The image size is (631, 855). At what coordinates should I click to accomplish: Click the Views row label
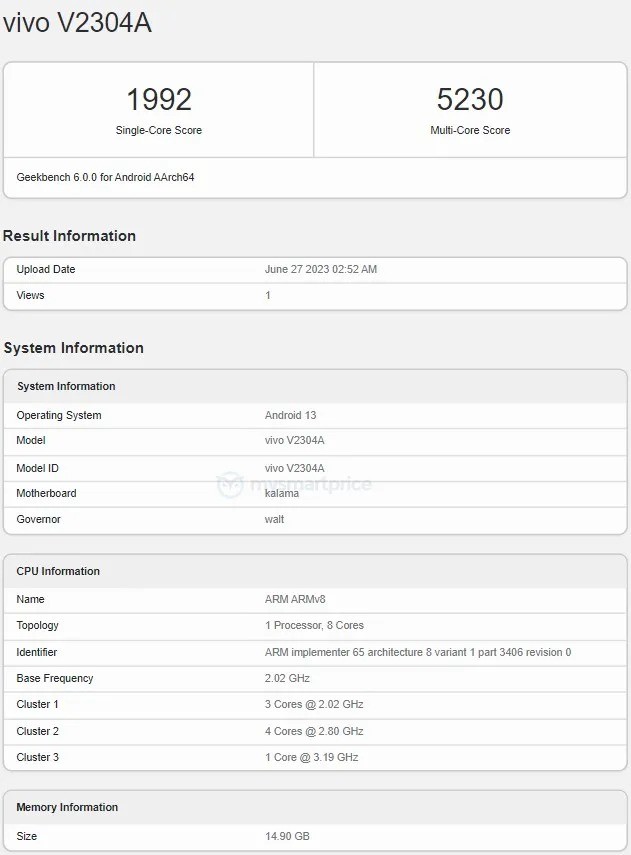30,295
